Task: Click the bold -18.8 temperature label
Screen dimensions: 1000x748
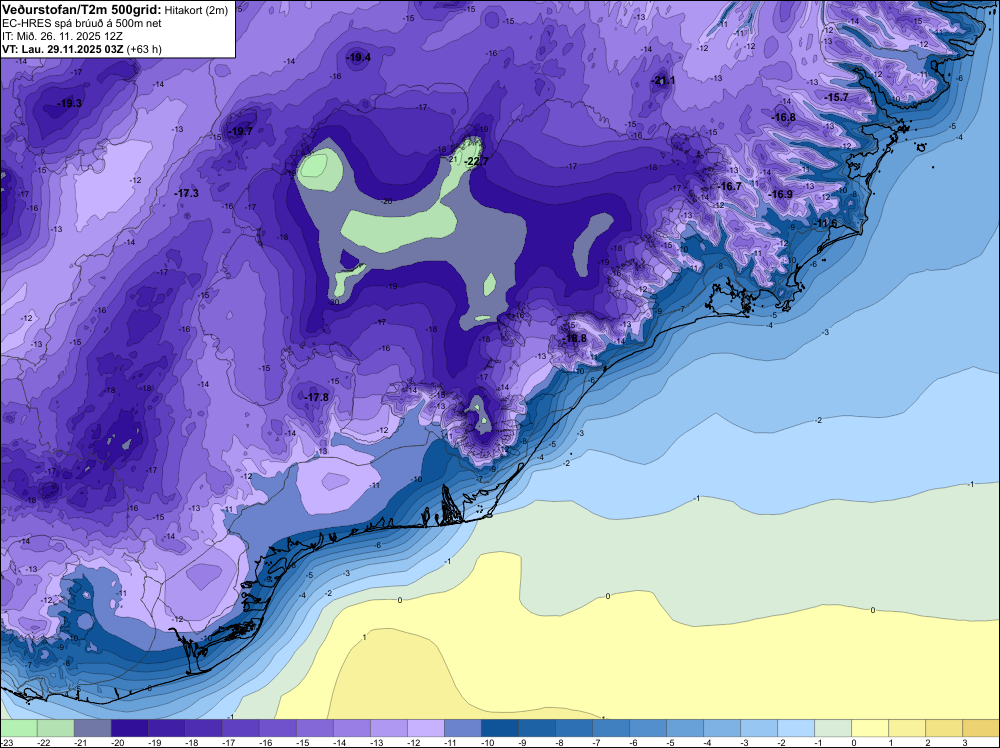Action: click(x=574, y=339)
